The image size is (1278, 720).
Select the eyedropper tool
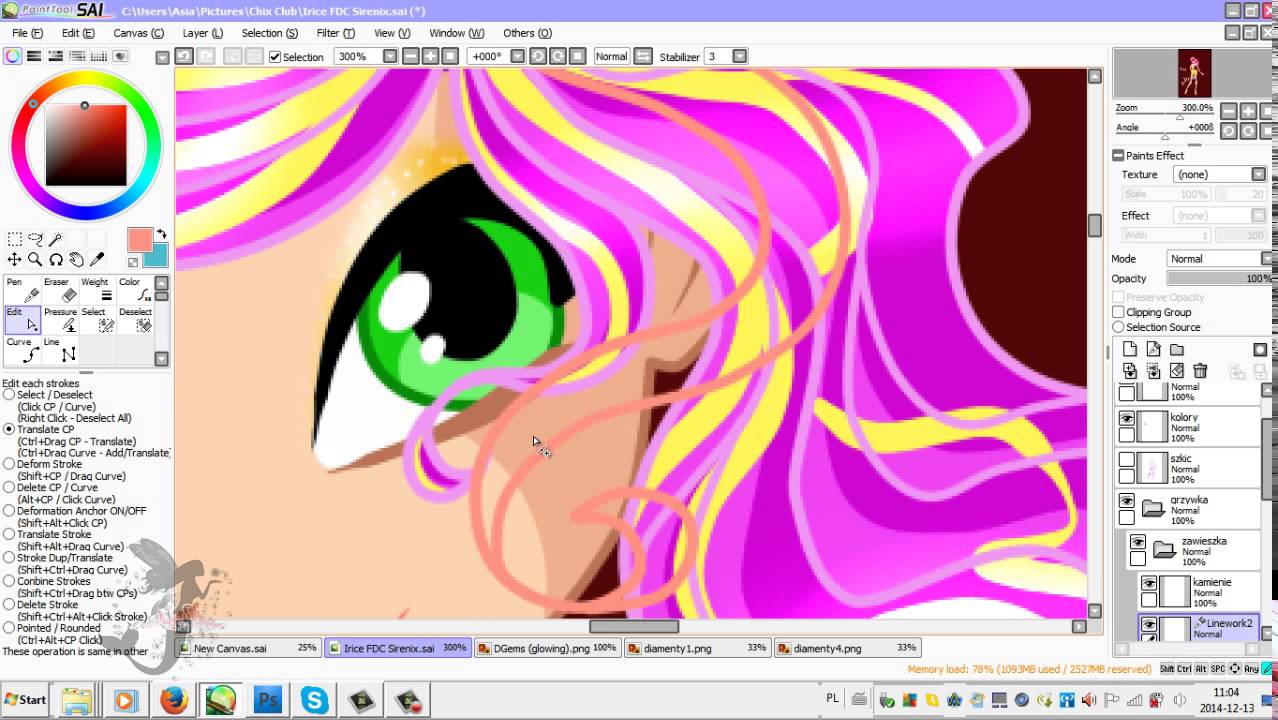(97, 260)
